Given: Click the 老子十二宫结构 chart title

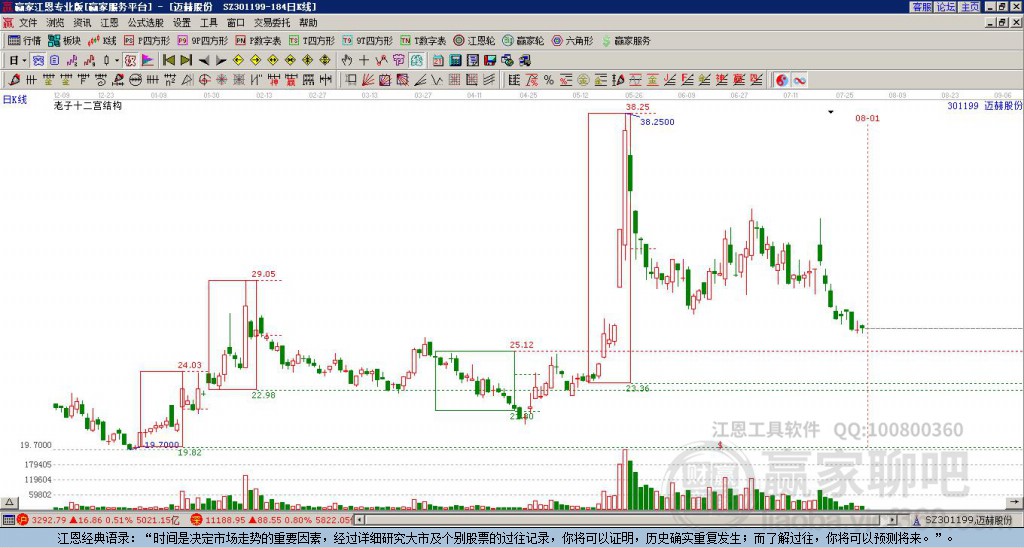Looking at the screenshot, I should point(88,105).
